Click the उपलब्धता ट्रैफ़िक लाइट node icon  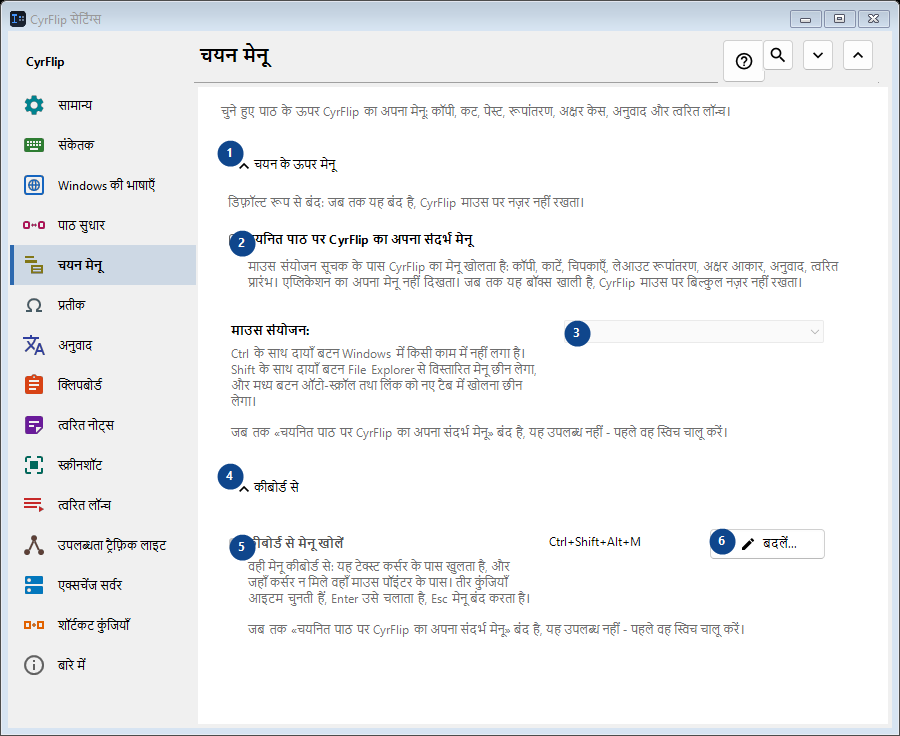(x=34, y=545)
